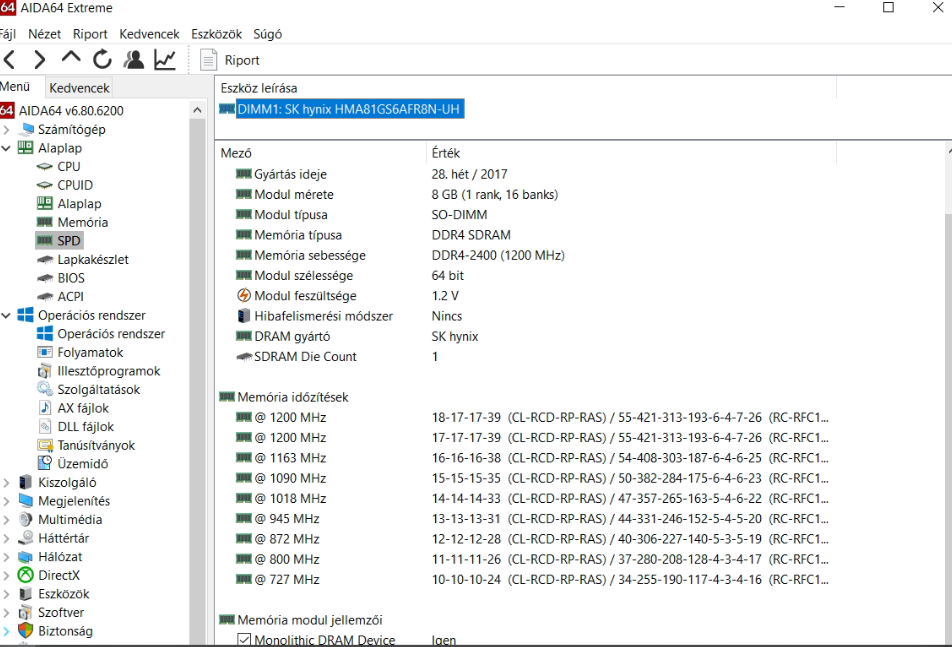This screenshot has height=647, width=952.
Task: Click the Biztonság shield icon
Action: pyautogui.click(x=26, y=631)
